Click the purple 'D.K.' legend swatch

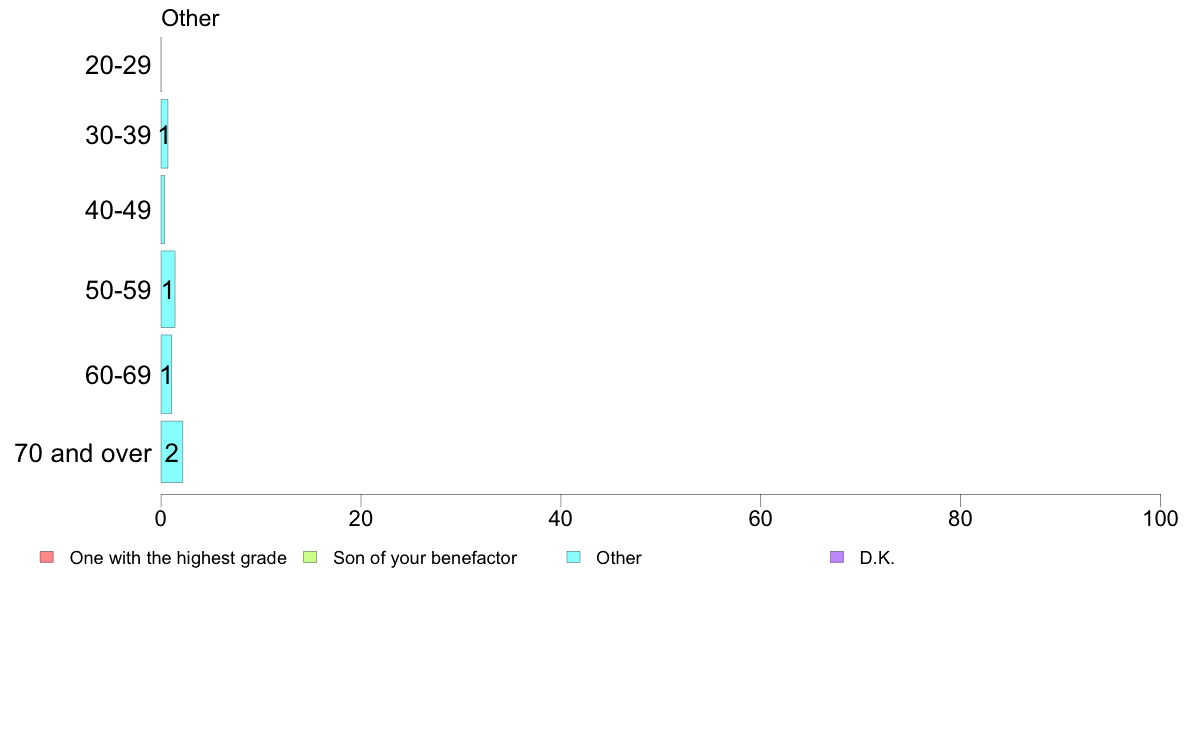coord(836,557)
